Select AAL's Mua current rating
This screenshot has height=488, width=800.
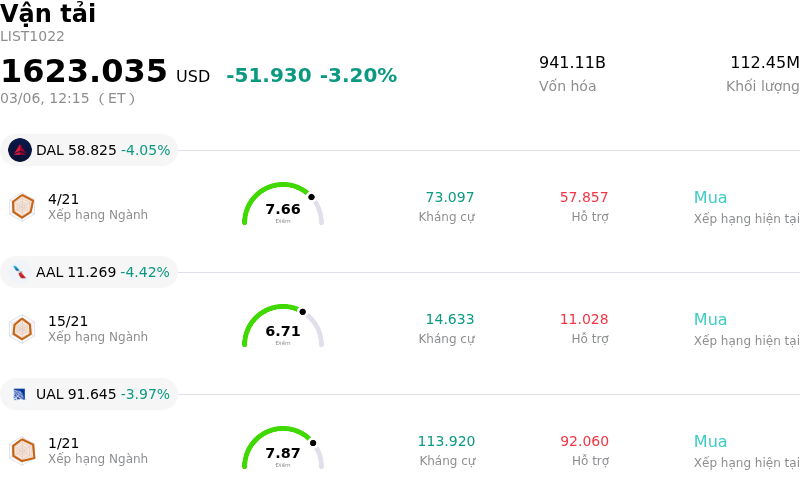(710, 320)
